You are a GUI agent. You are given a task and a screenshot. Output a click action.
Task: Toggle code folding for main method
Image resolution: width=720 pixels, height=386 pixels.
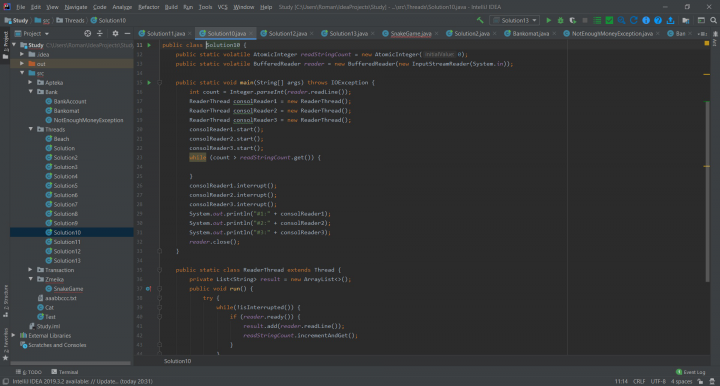pyautogui.click(x=159, y=83)
